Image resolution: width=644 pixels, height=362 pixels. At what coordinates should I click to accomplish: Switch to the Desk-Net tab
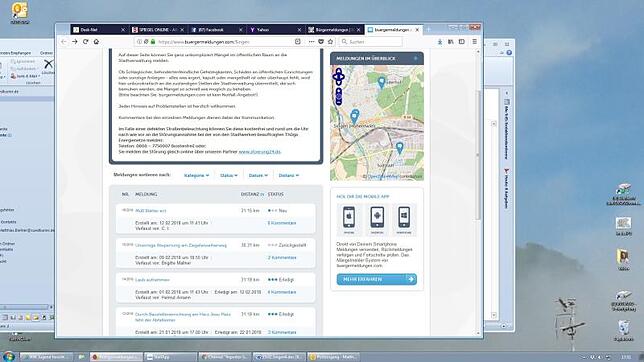coord(99,30)
